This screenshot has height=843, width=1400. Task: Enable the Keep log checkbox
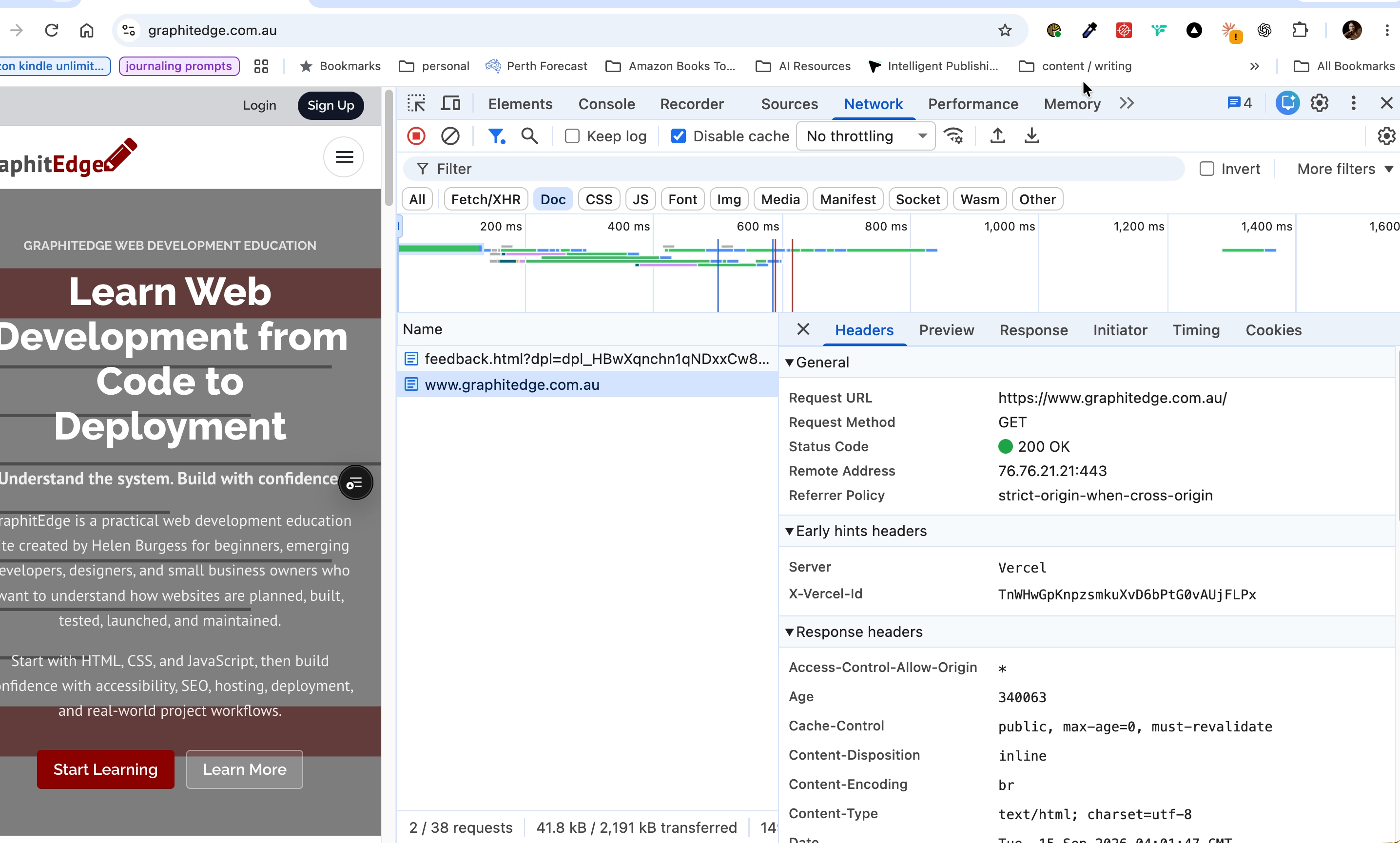click(x=572, y=136)
